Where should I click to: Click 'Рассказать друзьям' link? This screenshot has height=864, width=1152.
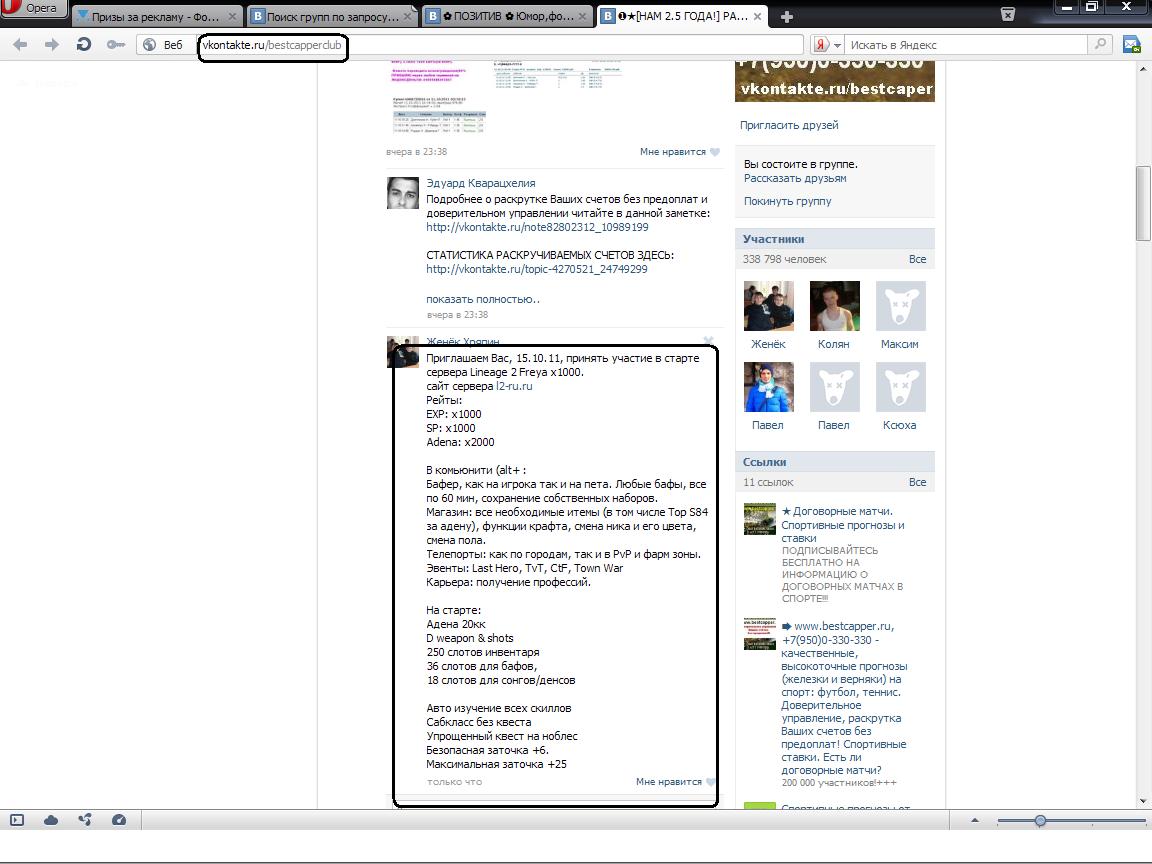795,178
